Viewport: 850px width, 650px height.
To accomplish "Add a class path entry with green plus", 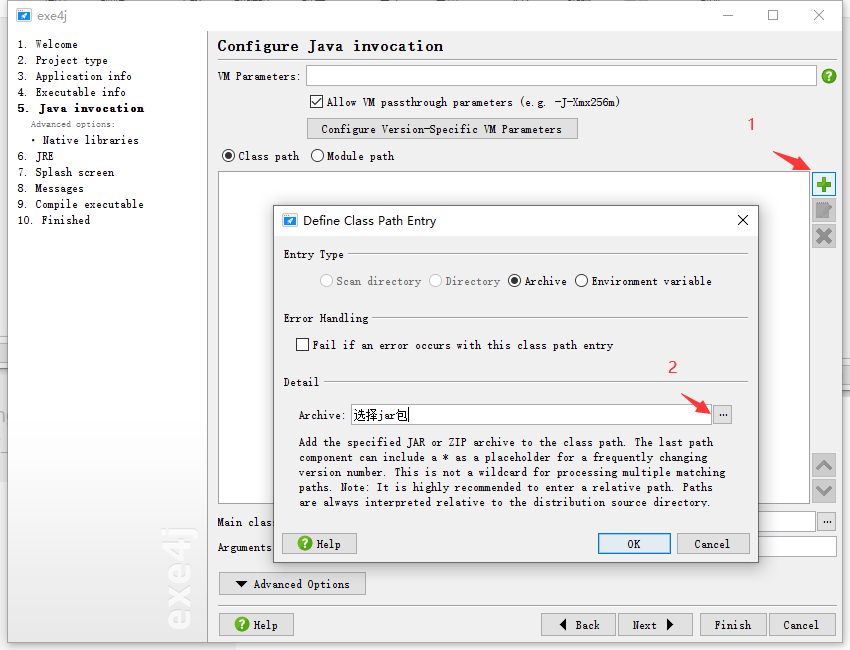I will 823,184.
